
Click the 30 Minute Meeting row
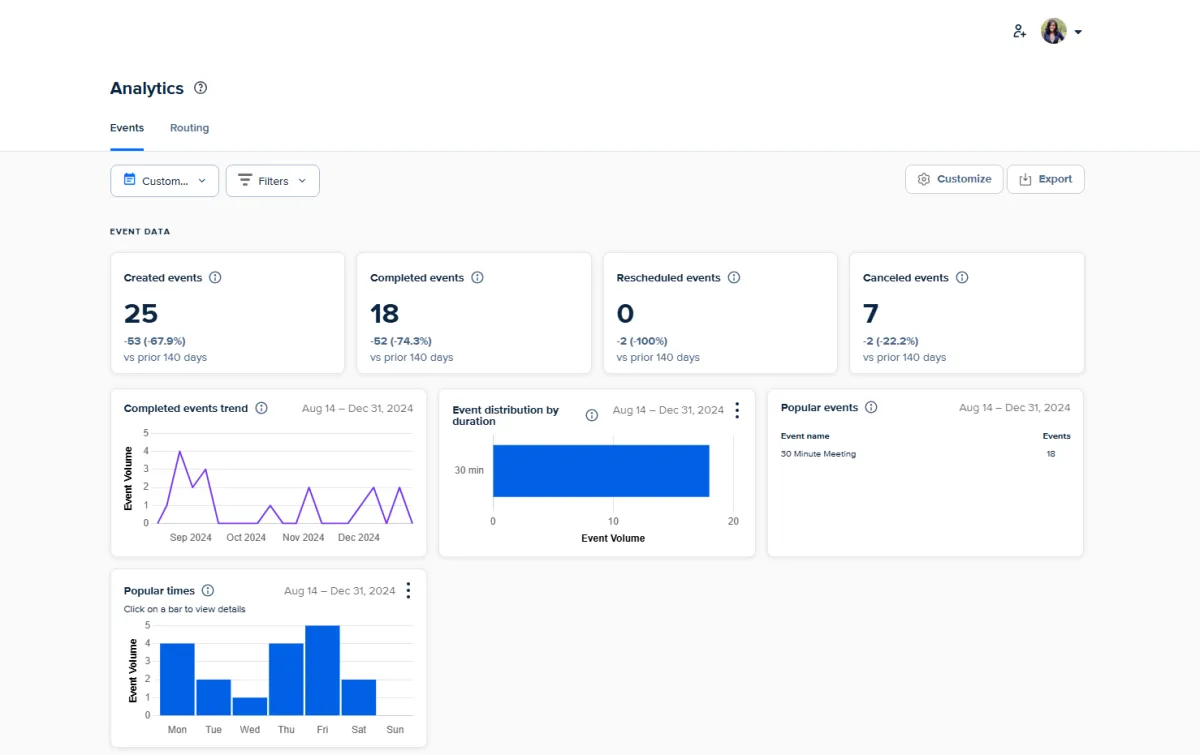click(x=925, y=454)
